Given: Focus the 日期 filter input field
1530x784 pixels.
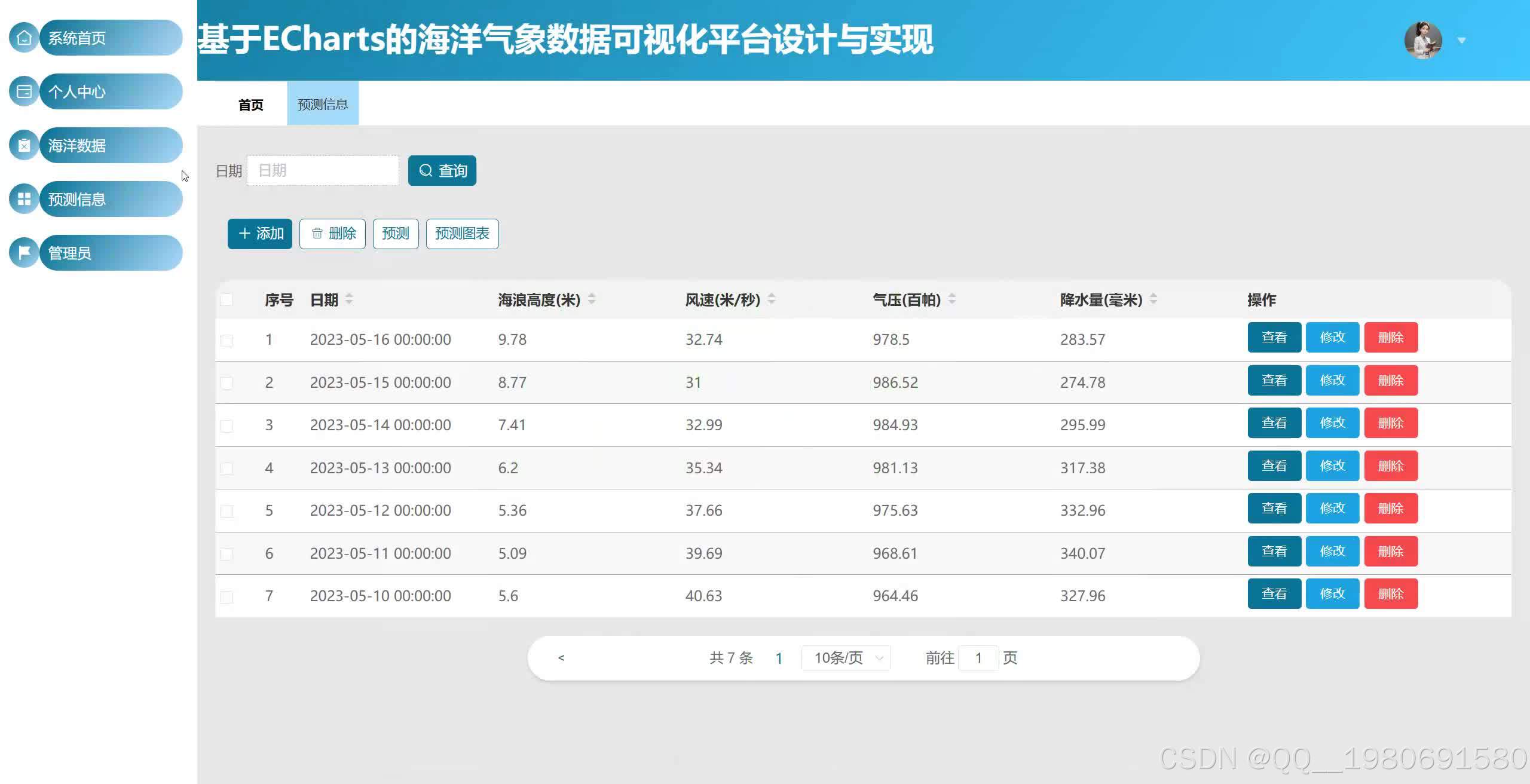Looking at the screenshot, I should coord(323,171).
